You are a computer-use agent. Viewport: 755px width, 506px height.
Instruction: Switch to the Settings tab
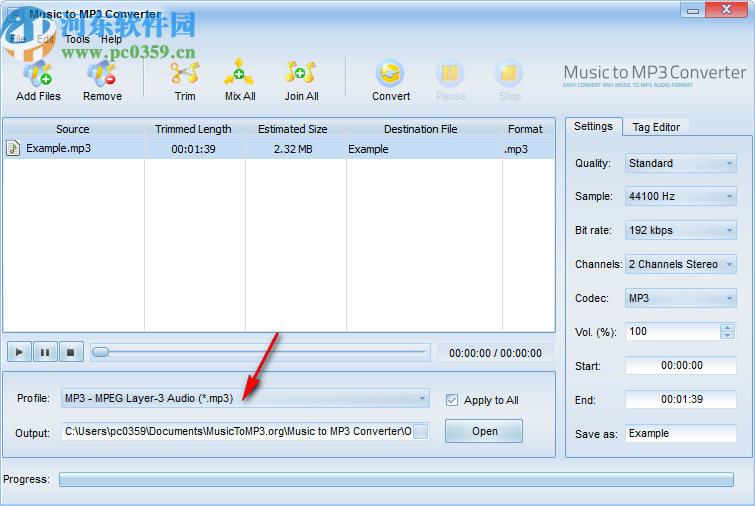pos(593,127)
